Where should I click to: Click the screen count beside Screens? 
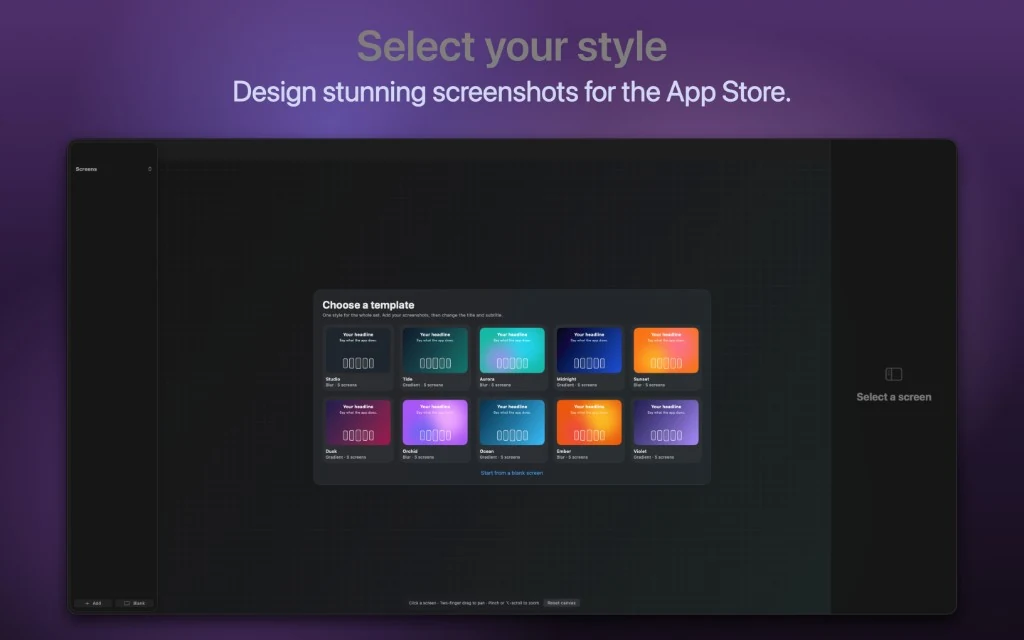[x=150, y=169]
